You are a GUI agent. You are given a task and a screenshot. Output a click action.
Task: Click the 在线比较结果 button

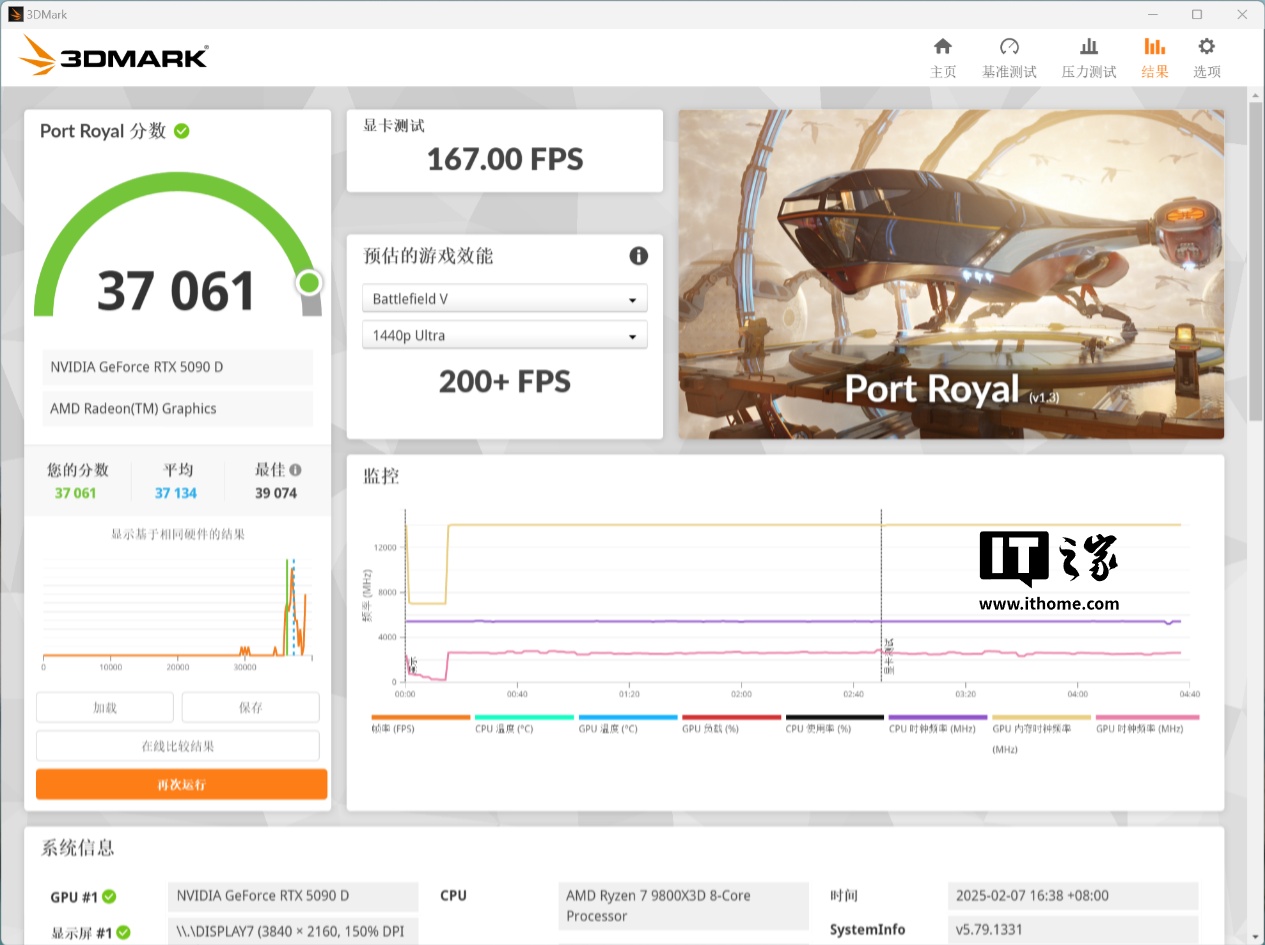[178, 746]
